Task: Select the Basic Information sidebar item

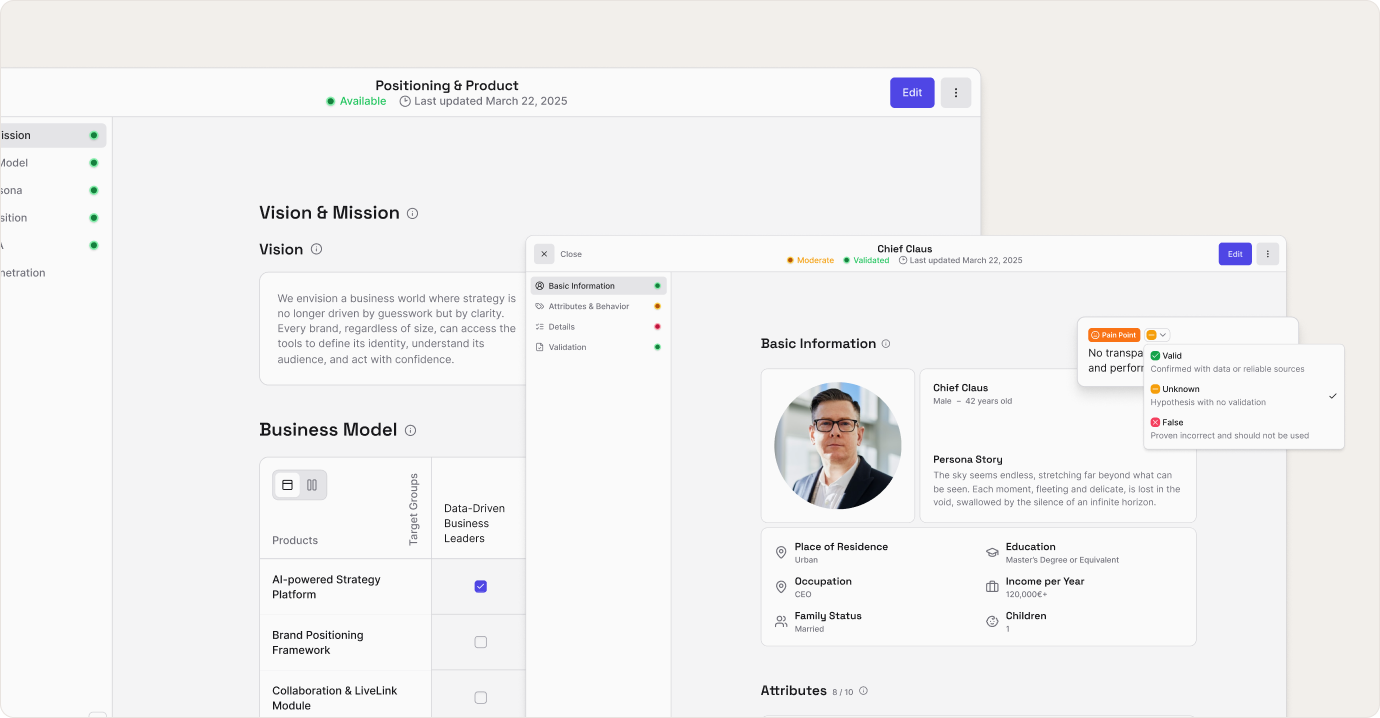Action: (x=598, y=286)
